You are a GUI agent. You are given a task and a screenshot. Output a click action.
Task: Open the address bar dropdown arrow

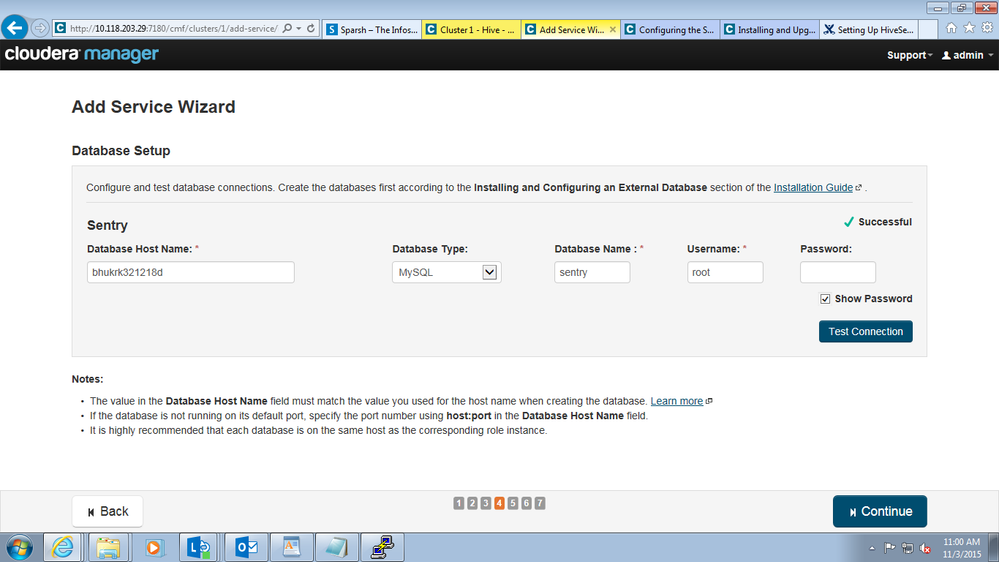pos(298,29)
